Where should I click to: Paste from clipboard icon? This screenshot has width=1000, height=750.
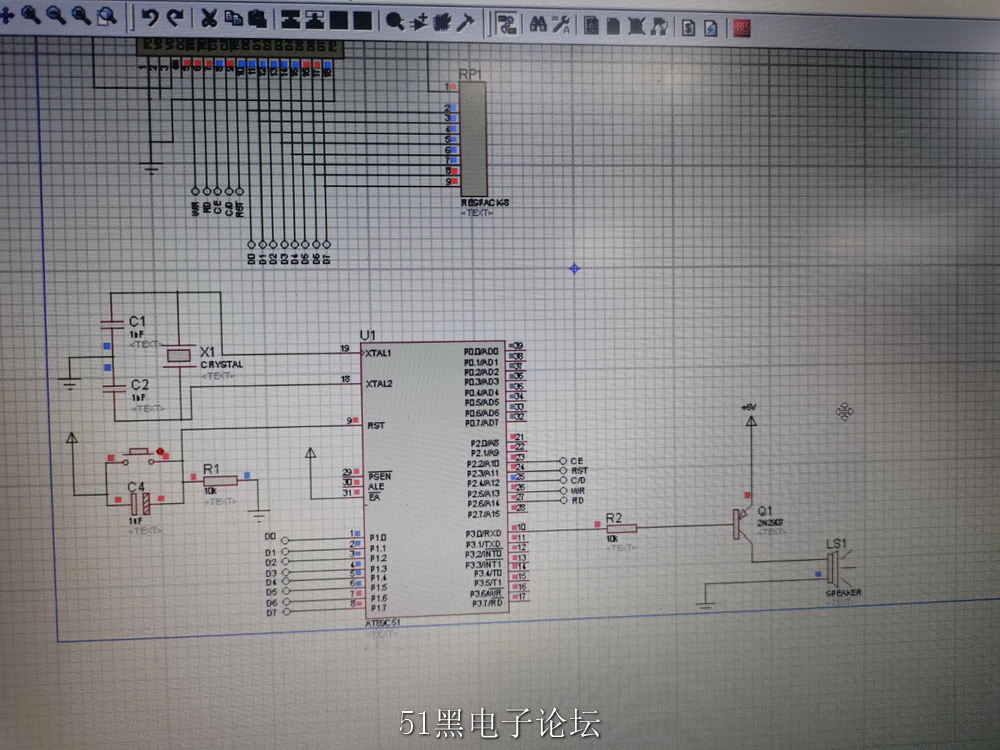click(x=257, y=19)
